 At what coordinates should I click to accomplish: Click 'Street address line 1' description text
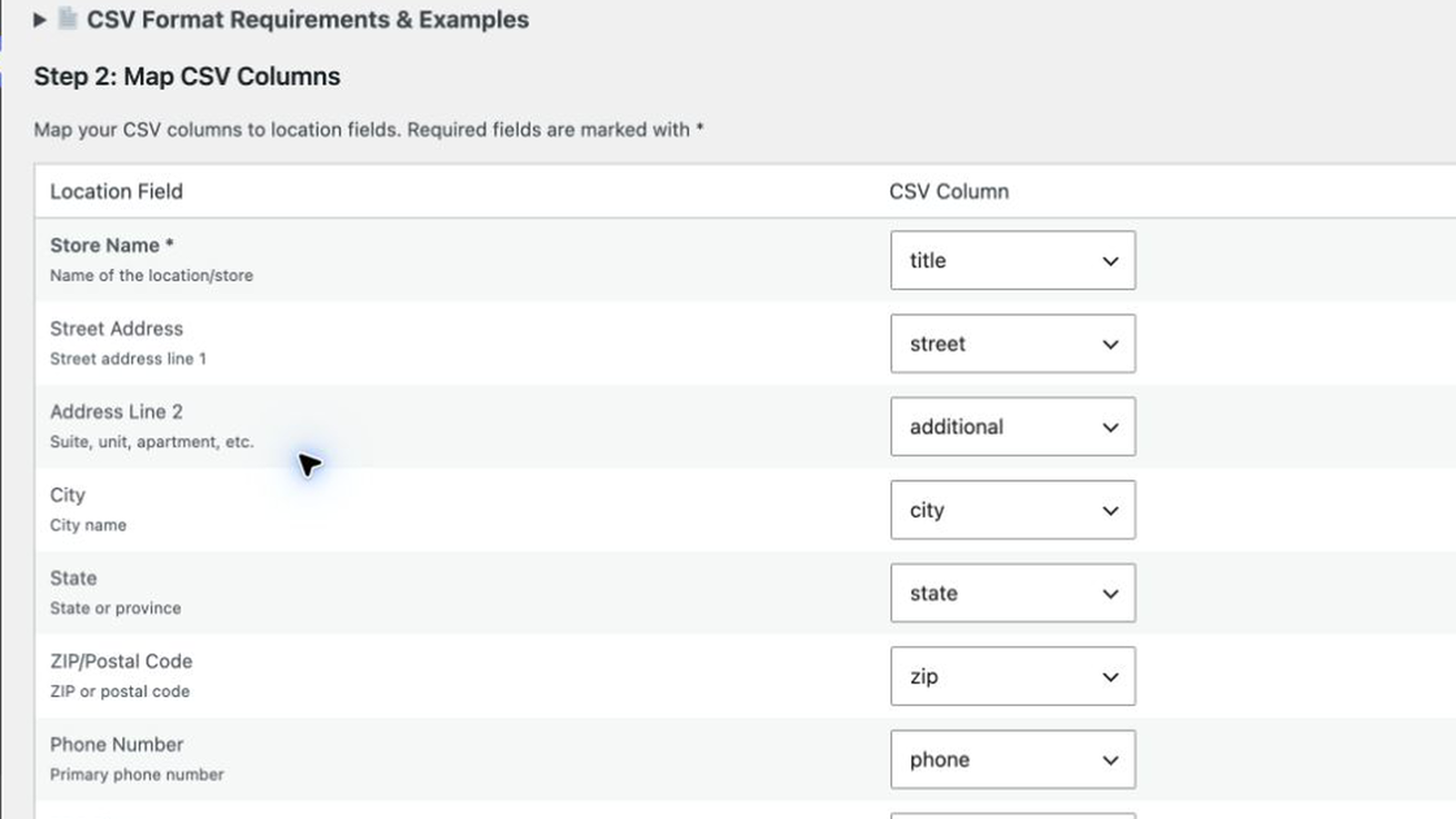point(128,359)
